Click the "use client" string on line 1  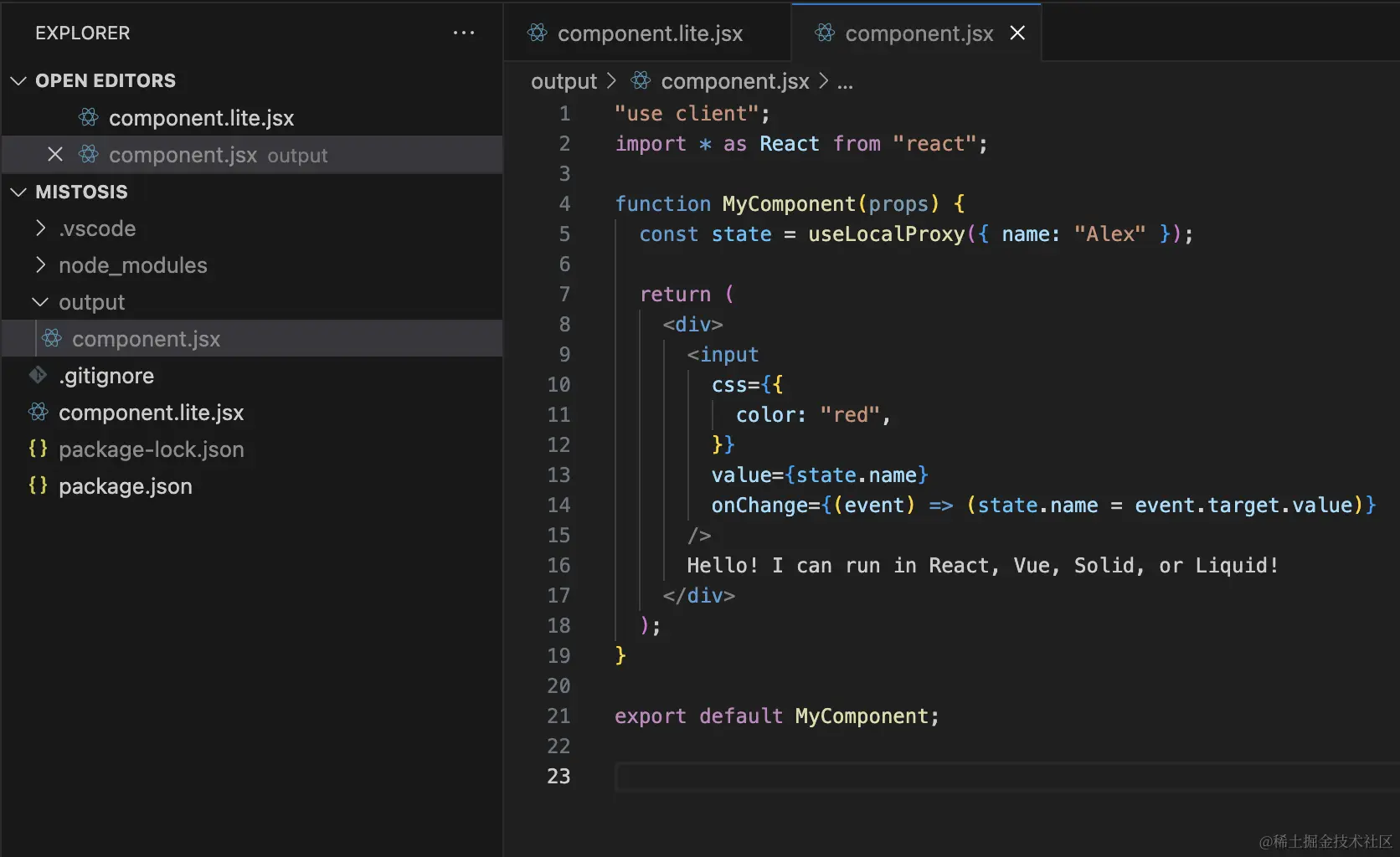[686, 113]
